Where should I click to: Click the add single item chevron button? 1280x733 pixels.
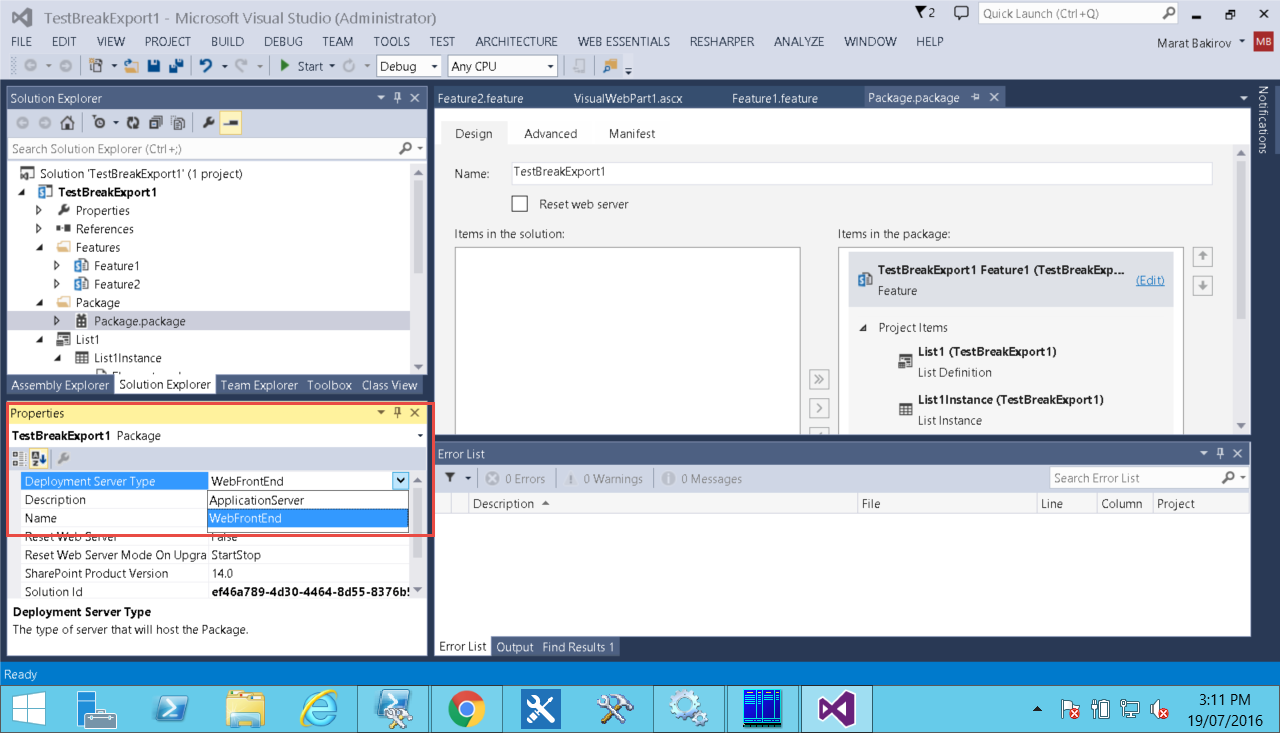(x=819, y=408)
